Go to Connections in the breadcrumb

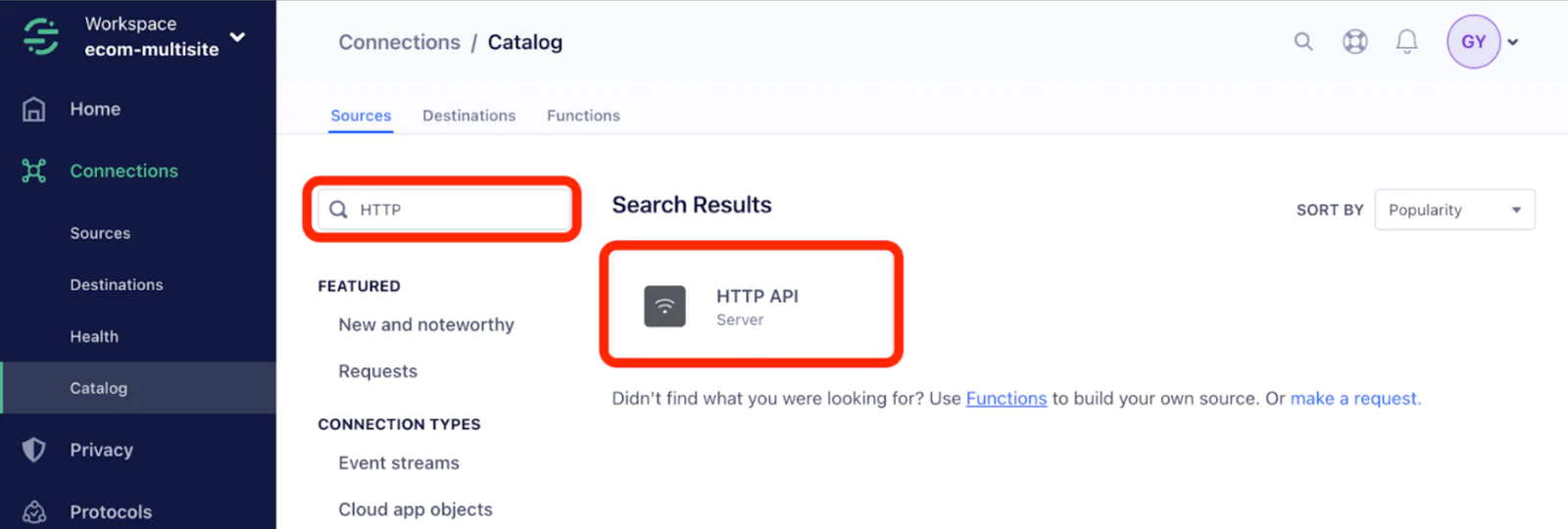(x=399, y=42)
